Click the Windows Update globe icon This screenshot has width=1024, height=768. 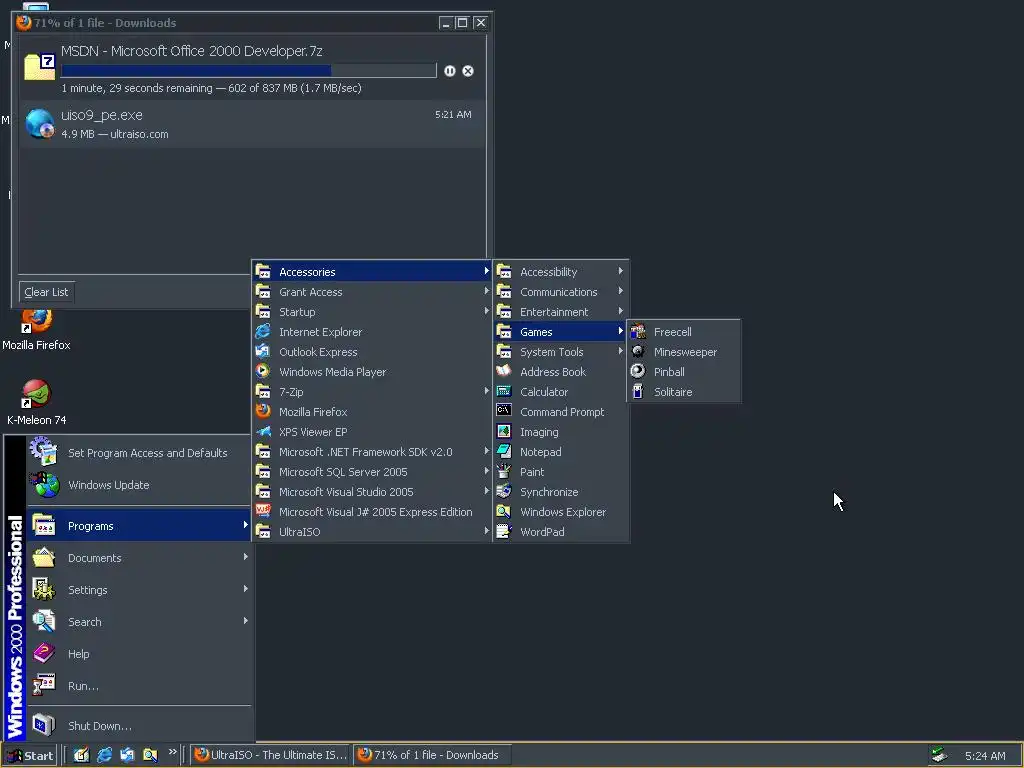(44, 485)
